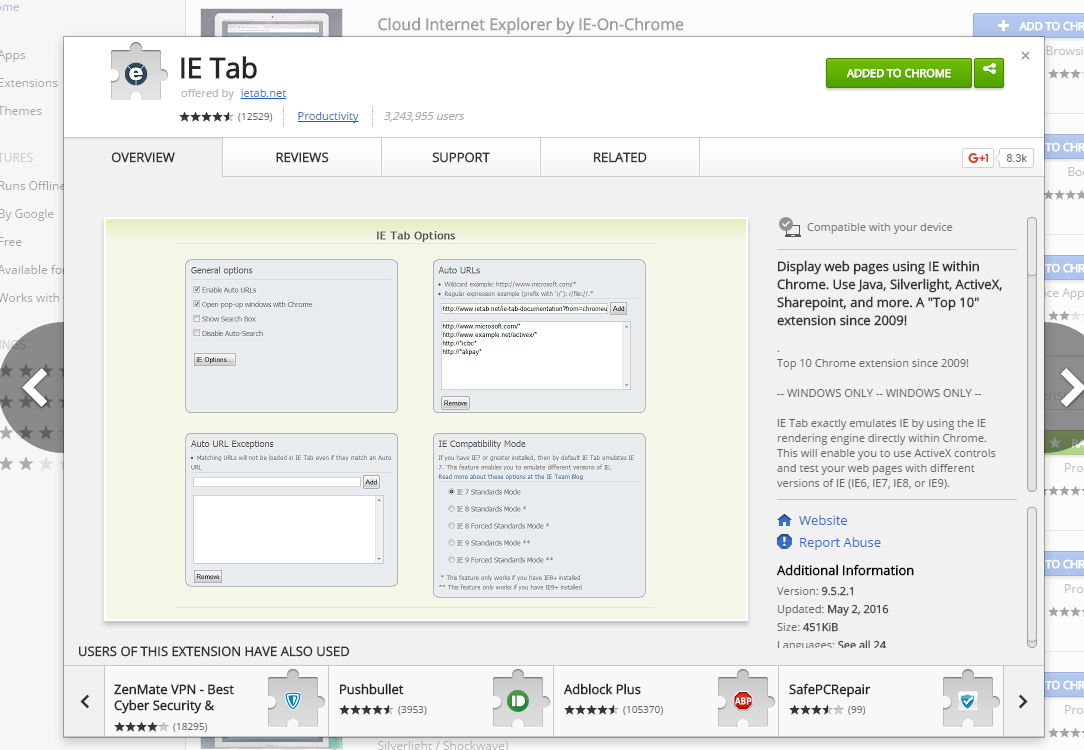Show previous screenshot with left arrow
The width and height of the screenshot is (1084, 750).
(x=35, y=387)
